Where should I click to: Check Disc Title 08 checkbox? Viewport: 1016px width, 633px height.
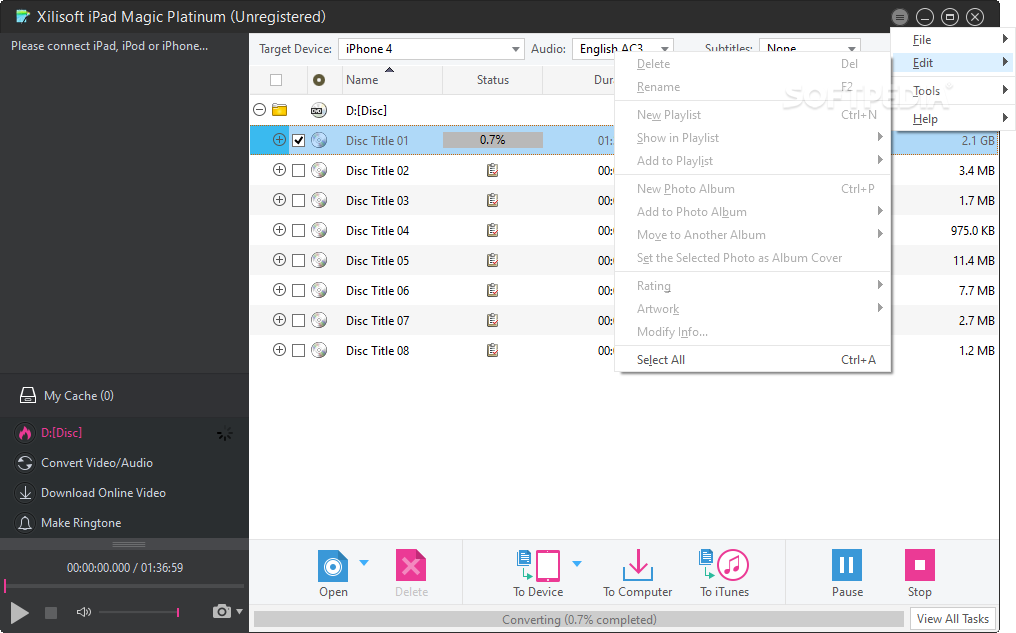coord(298,351)
